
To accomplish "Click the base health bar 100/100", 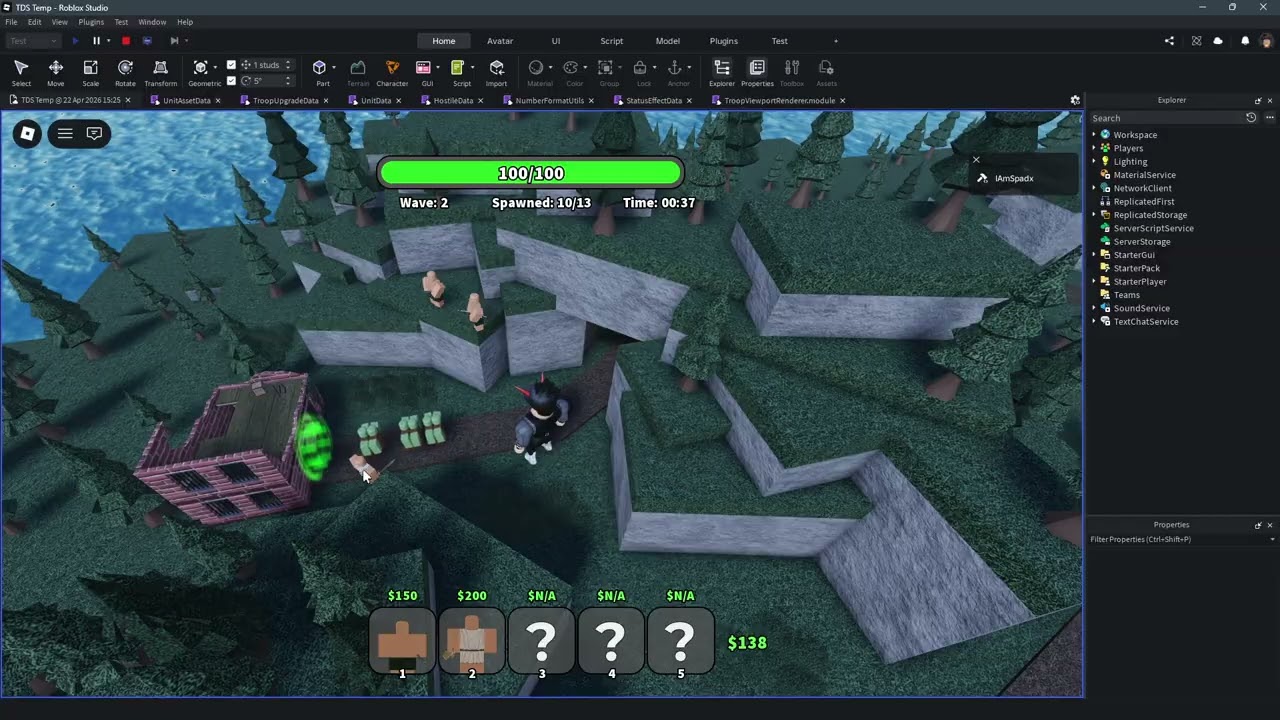I will [531, 173].
